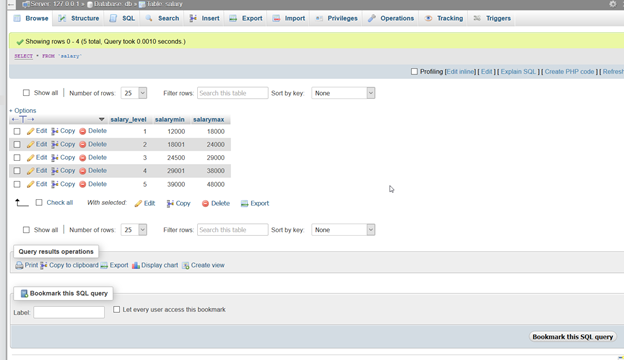This screenshot has height=360, width=624.
Task: Sort by the salarymax column header
Action: tap(209, 119)
